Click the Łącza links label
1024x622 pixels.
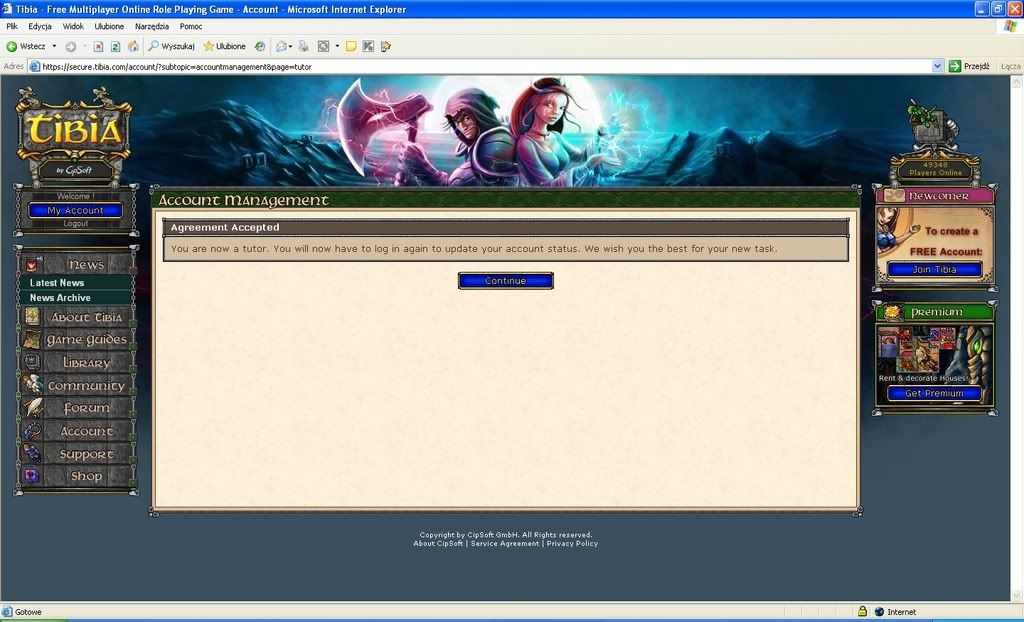click(1010, 67)
